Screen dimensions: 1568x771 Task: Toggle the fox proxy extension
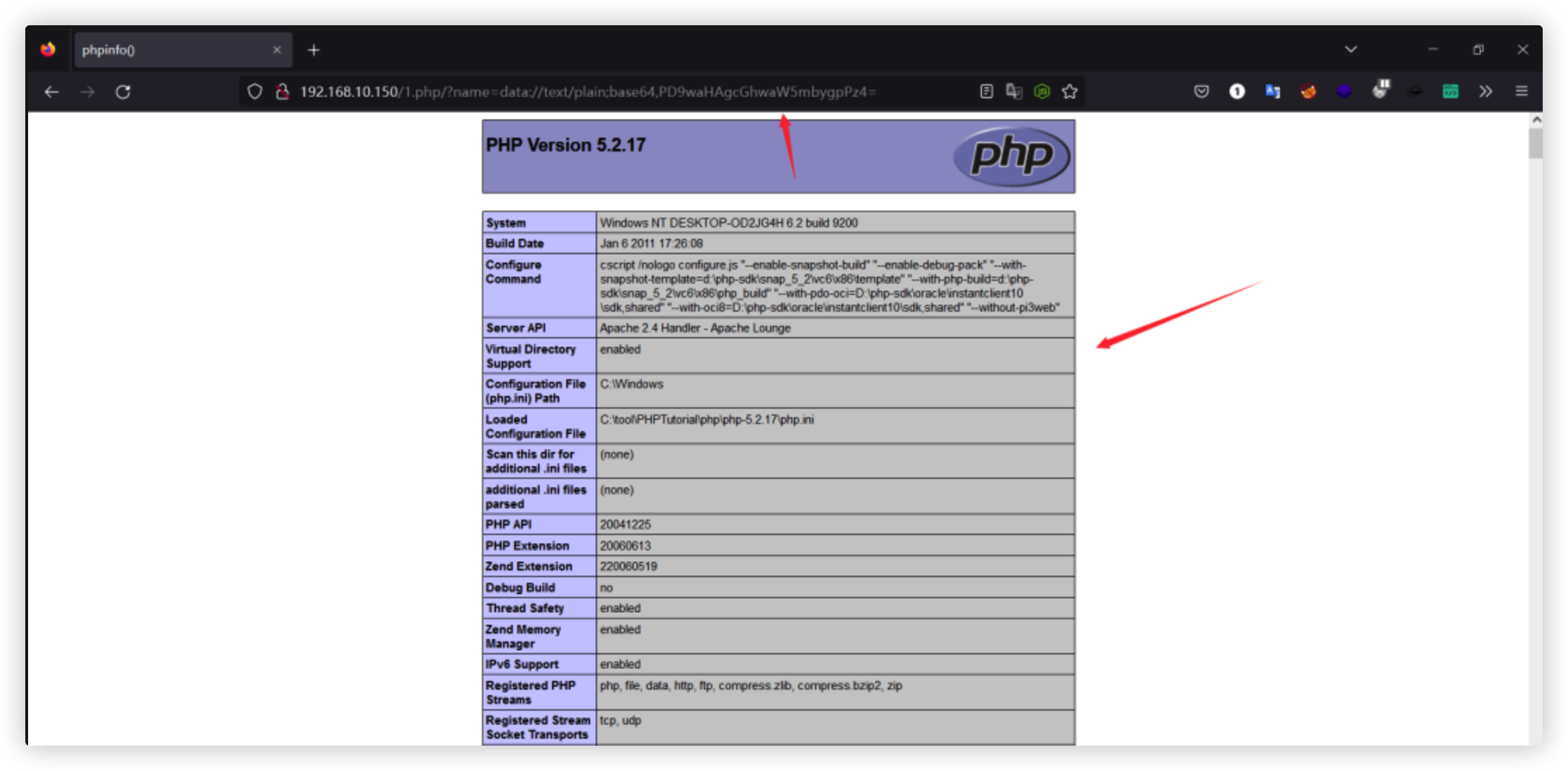(x=1308, y=91)
